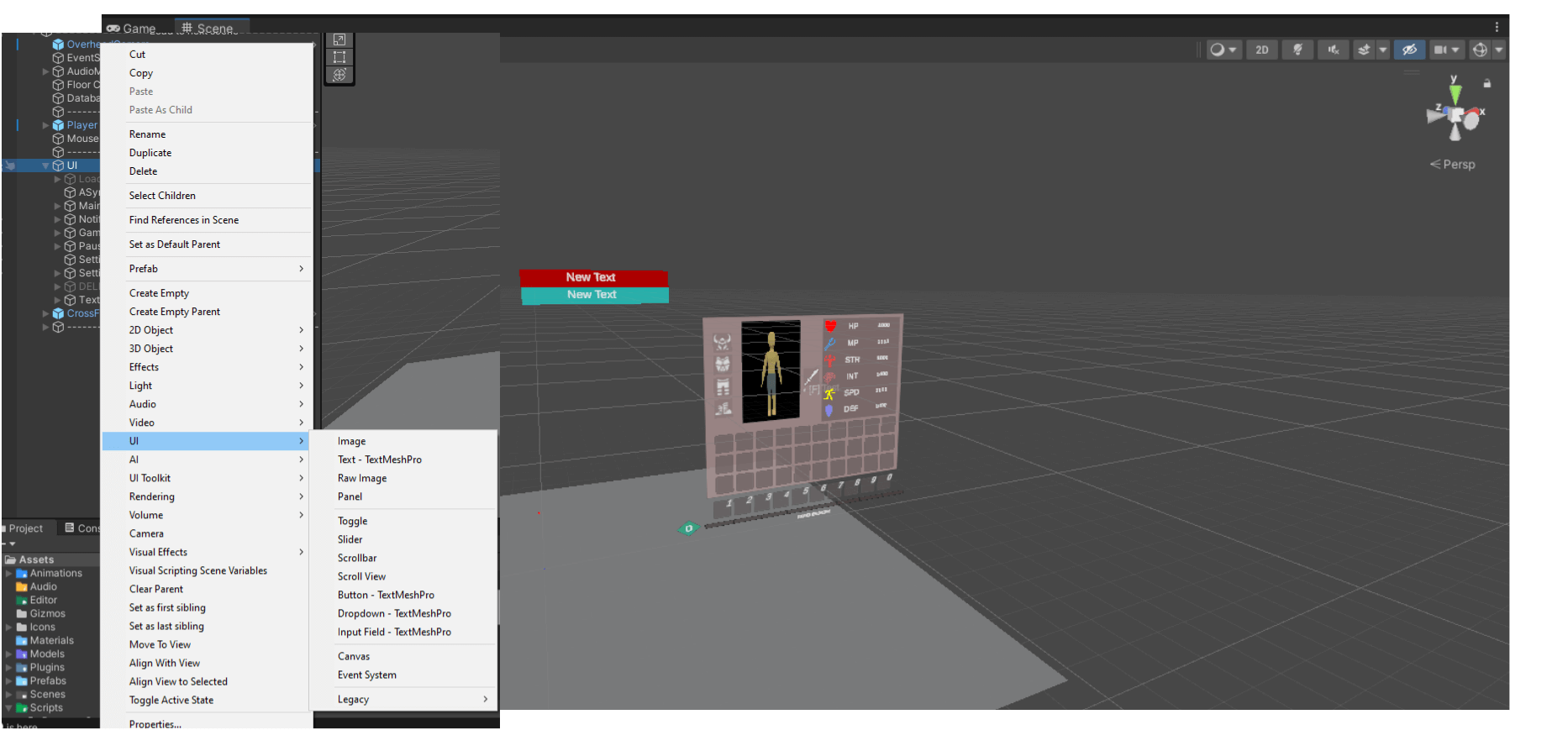The height and width of the screenshot is (751, 1568).
Task: Toggle scene lighting on or off
Action: [x=1297, y=50]
